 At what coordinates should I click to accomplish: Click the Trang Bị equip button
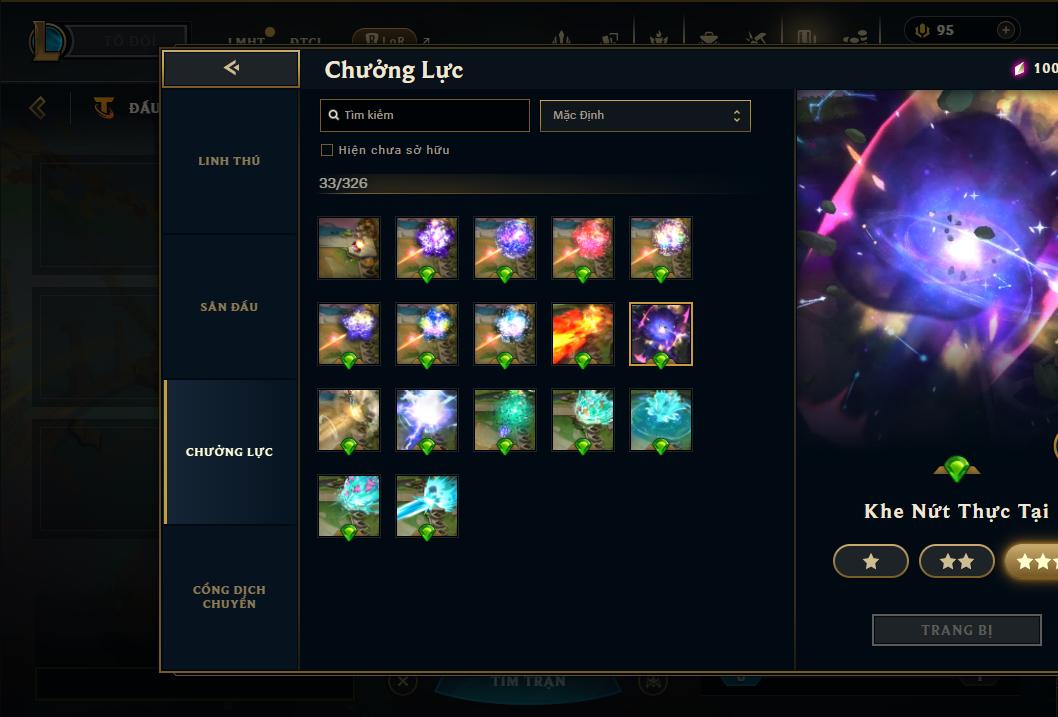[957, 630]
